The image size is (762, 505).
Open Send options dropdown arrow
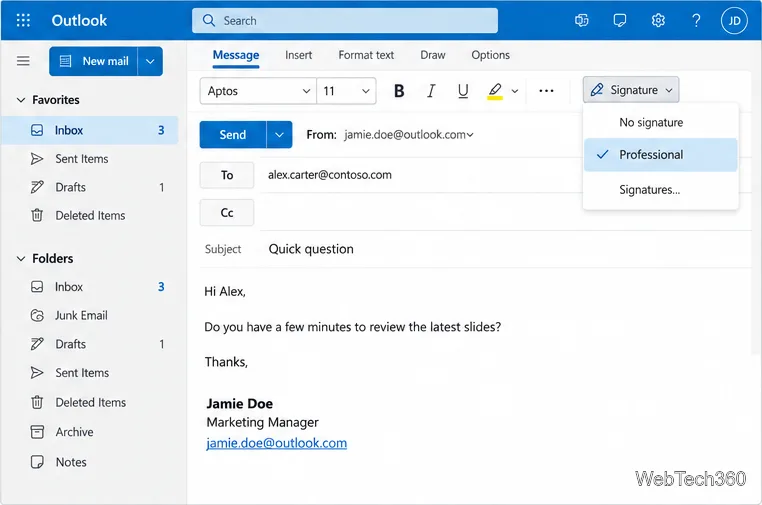279,135
